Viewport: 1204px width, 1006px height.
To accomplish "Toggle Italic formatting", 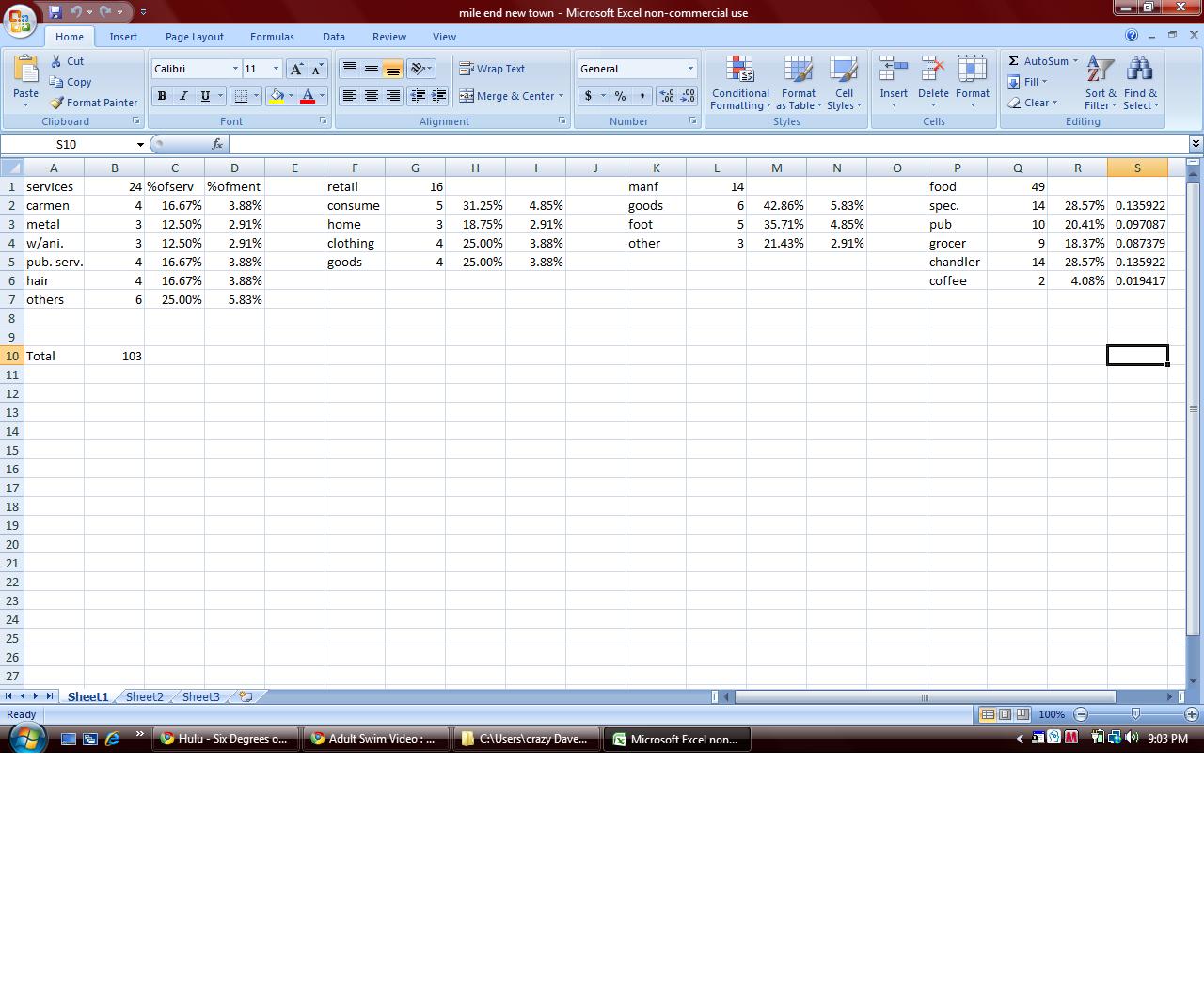I will (183, 96).
